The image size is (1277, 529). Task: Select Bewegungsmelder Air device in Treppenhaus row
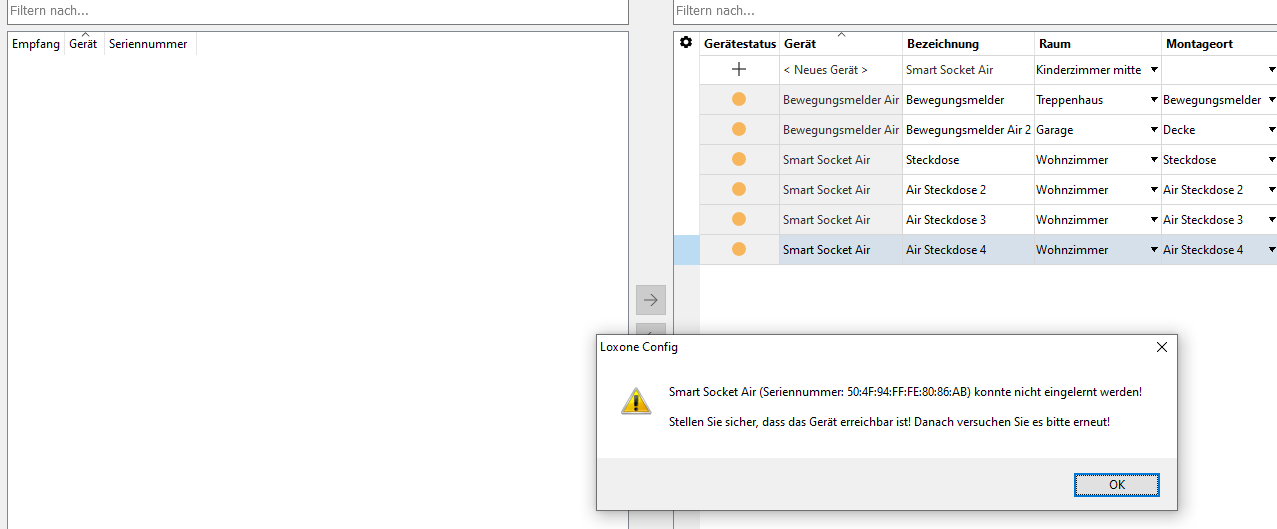pos(841,100)
